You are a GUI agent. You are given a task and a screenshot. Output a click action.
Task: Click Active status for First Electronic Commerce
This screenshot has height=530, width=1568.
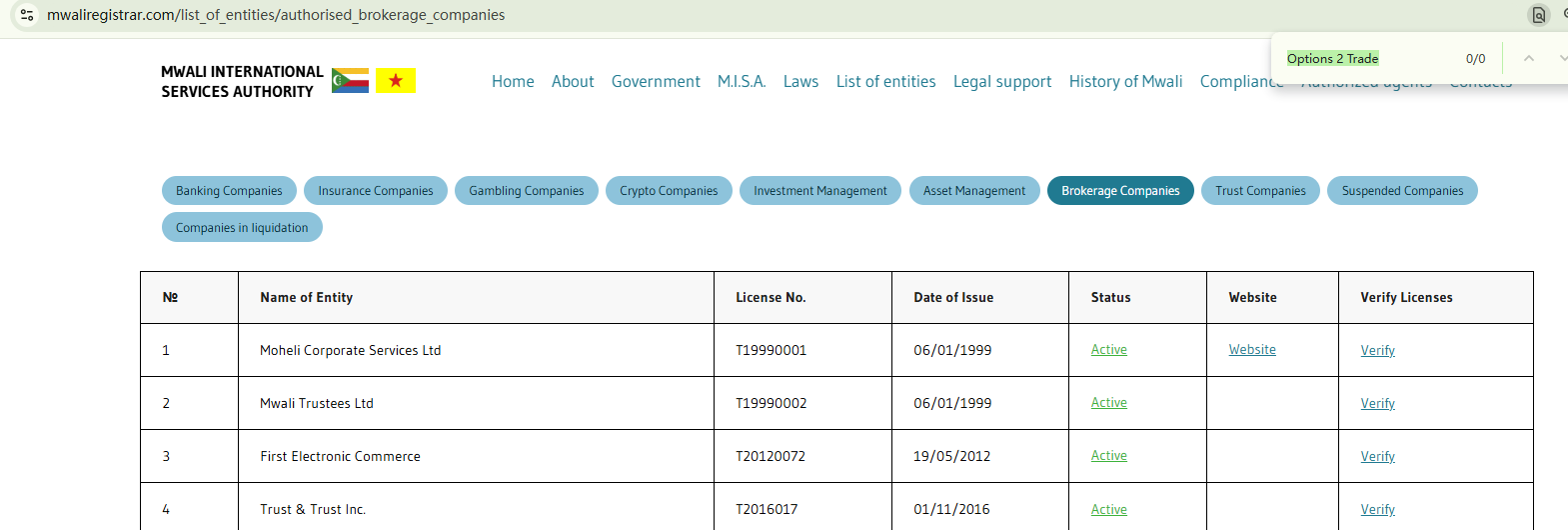(x=1109, y=456)
